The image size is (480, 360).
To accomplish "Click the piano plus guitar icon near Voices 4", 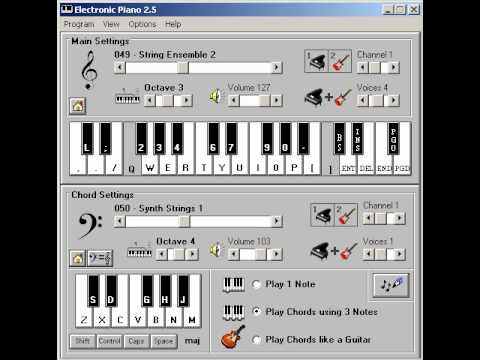I will [x=328, y=97].
